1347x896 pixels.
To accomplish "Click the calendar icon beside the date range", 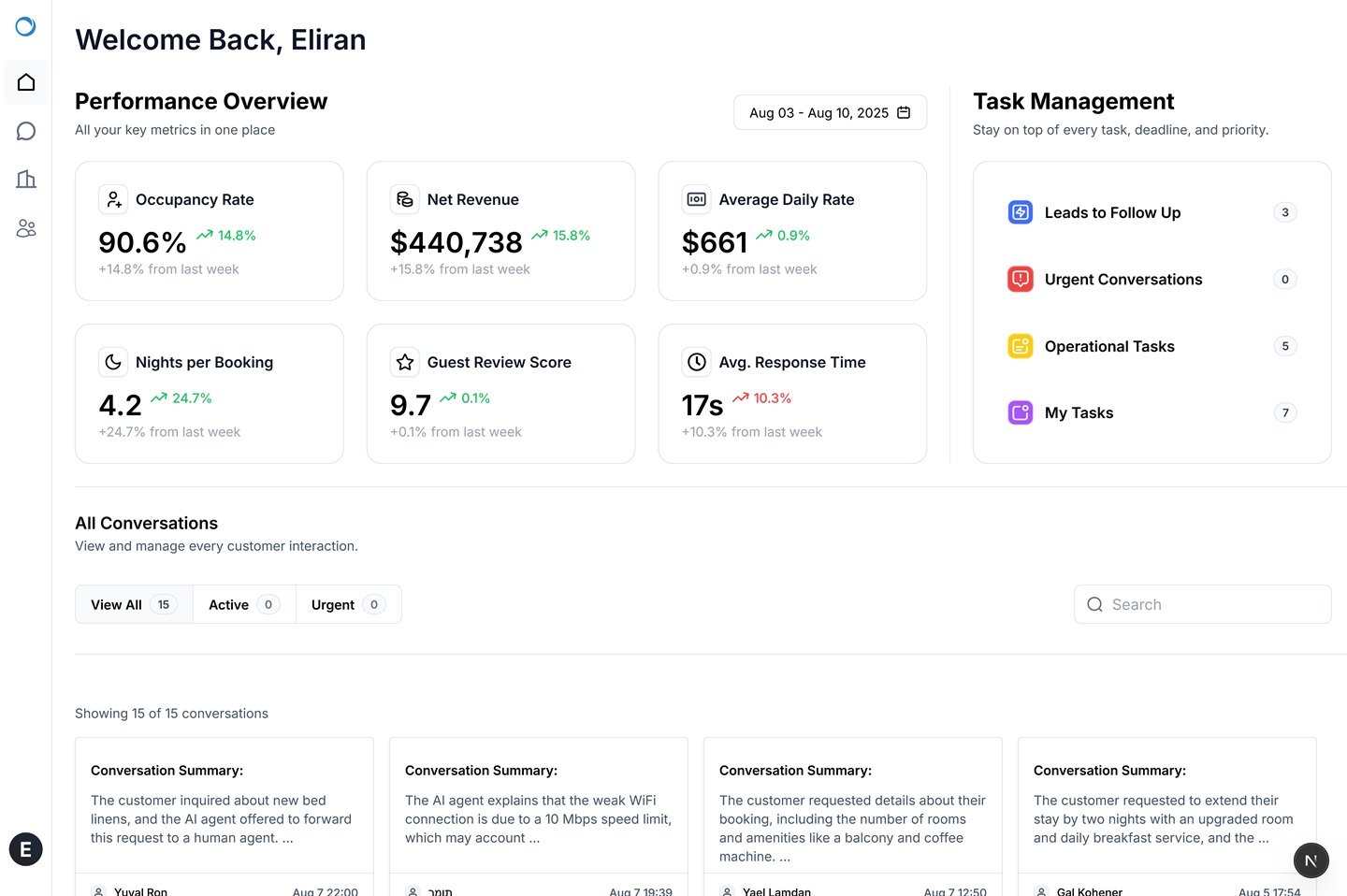I will pyautogui.click(x=904, y=112).
